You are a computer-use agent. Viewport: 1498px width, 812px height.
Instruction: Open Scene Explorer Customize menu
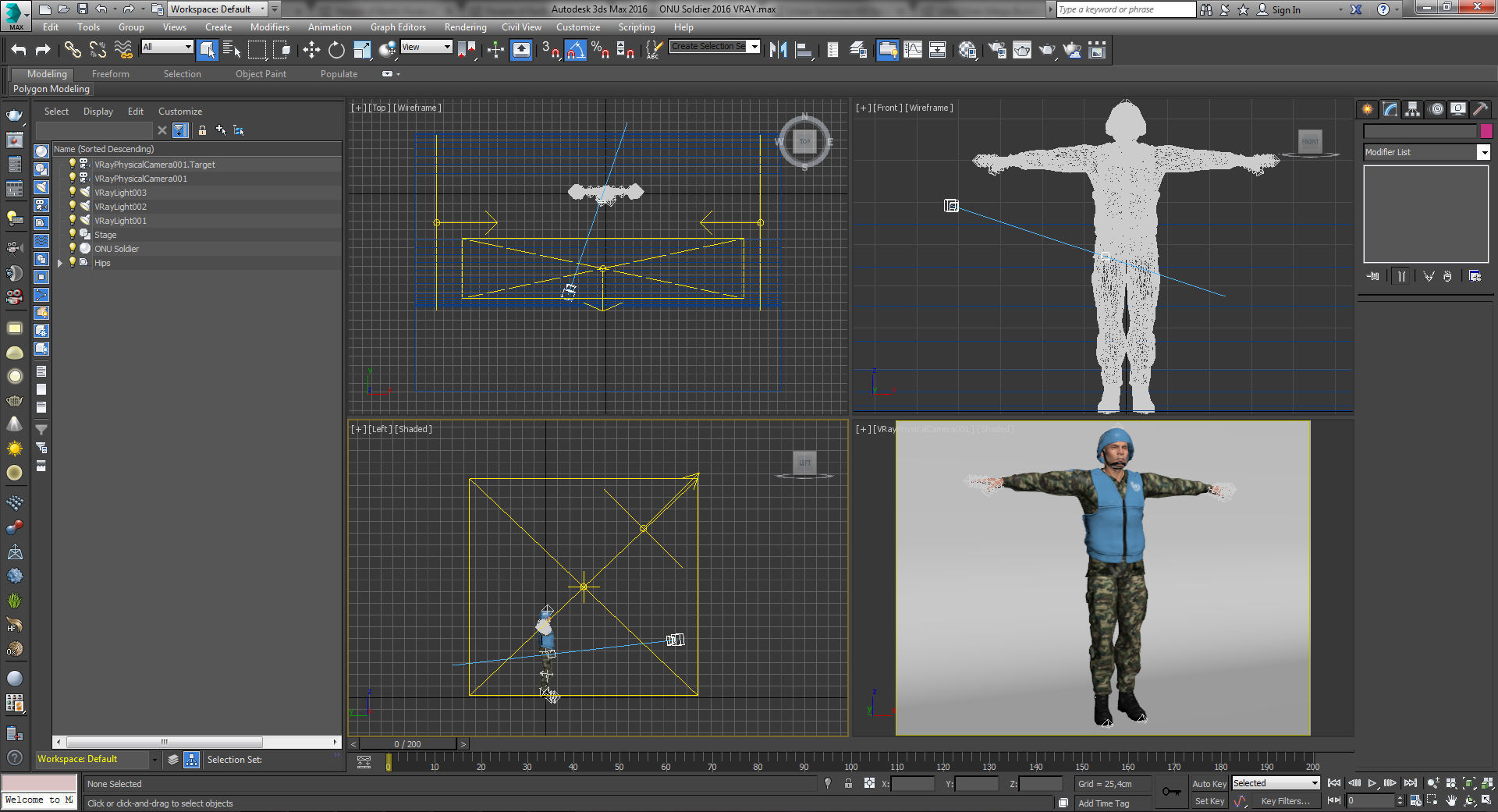(179, 112)
